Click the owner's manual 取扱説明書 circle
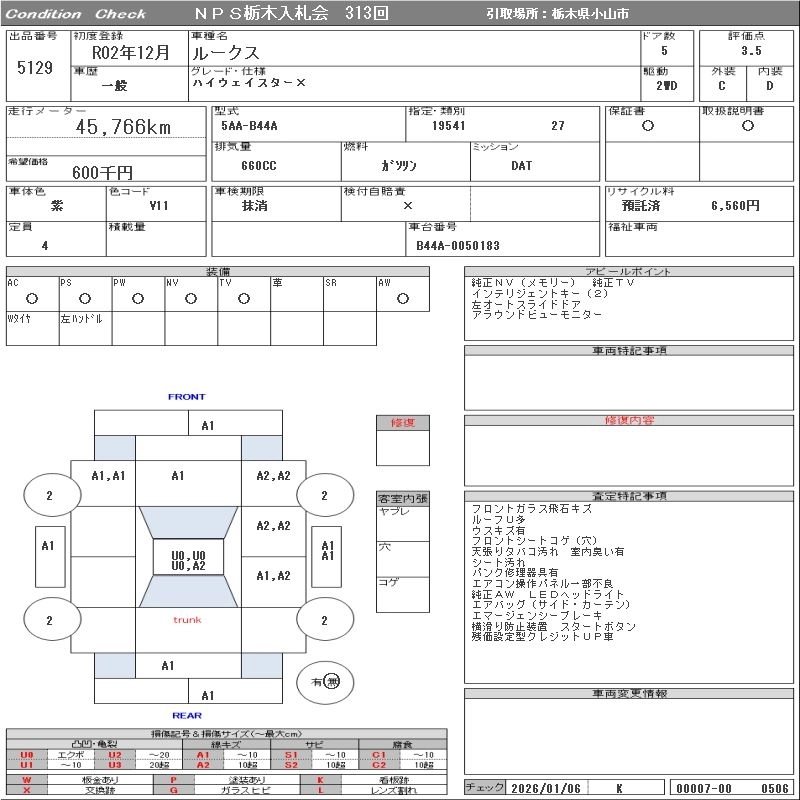This screenshot has height=800, width=800. 747,126
